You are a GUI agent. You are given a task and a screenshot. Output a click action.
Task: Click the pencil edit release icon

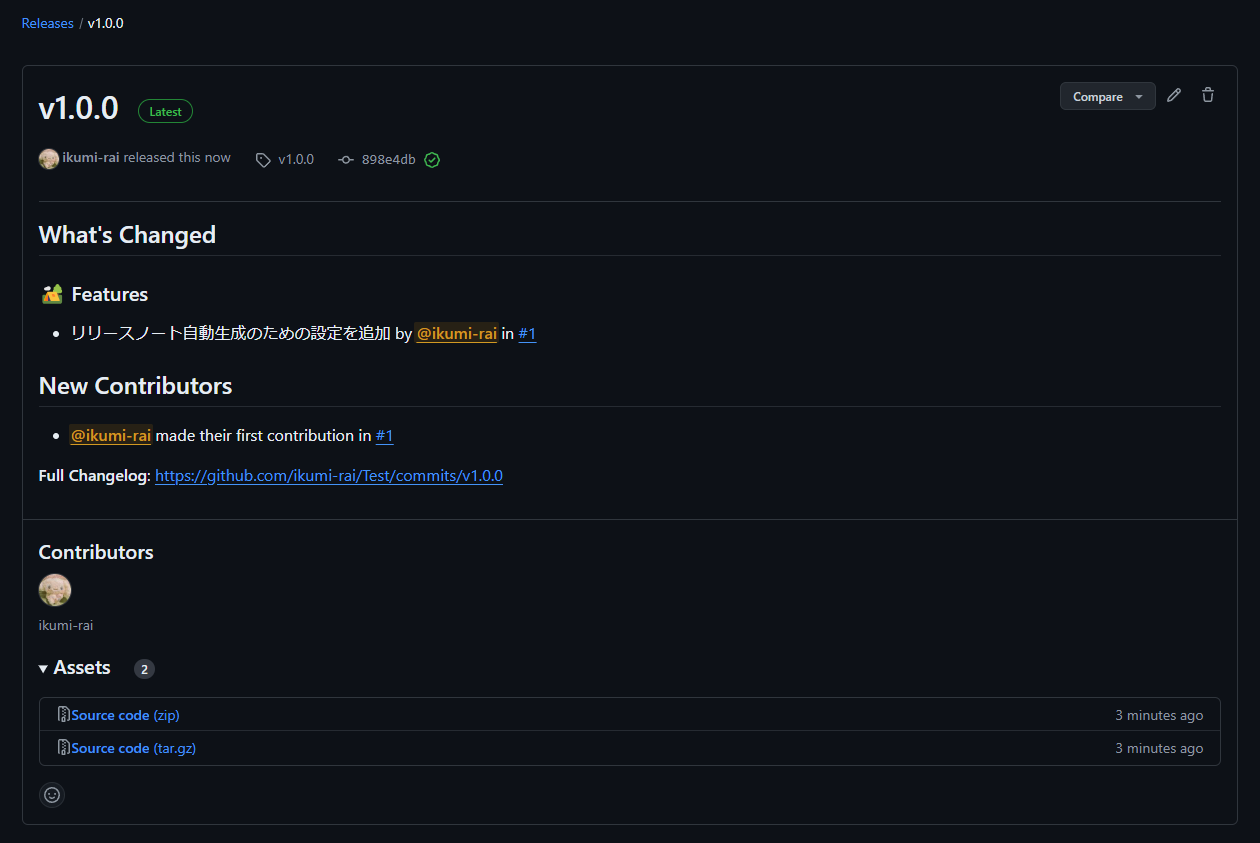[x=1174, y=96]
